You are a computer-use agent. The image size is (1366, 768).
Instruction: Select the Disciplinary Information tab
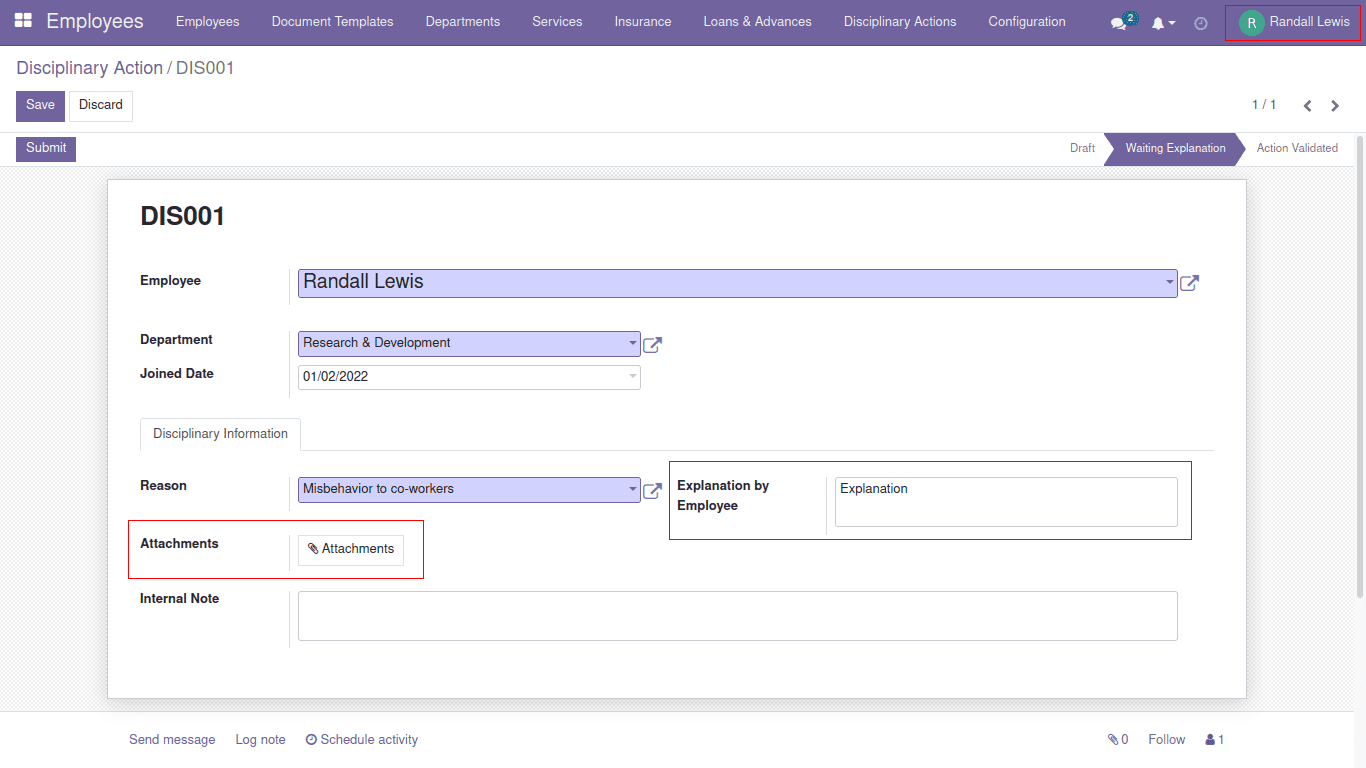[x=219, y=434]
